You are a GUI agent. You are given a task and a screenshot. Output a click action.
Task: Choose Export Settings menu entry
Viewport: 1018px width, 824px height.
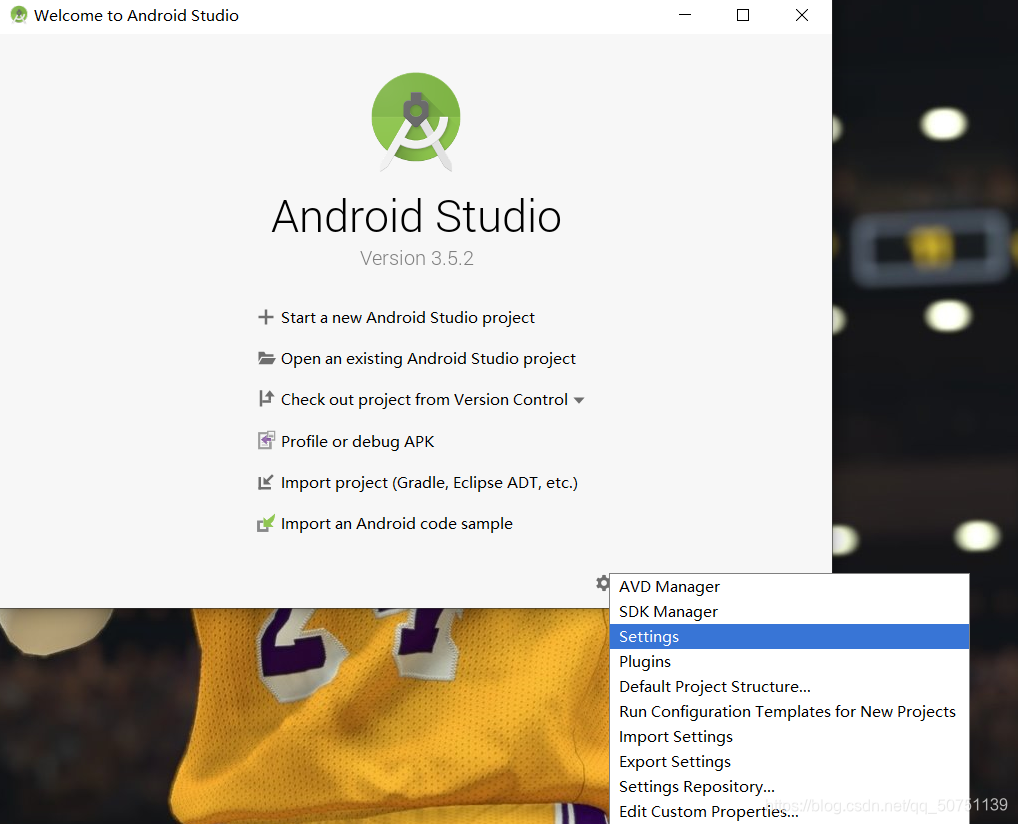point(789,762)
